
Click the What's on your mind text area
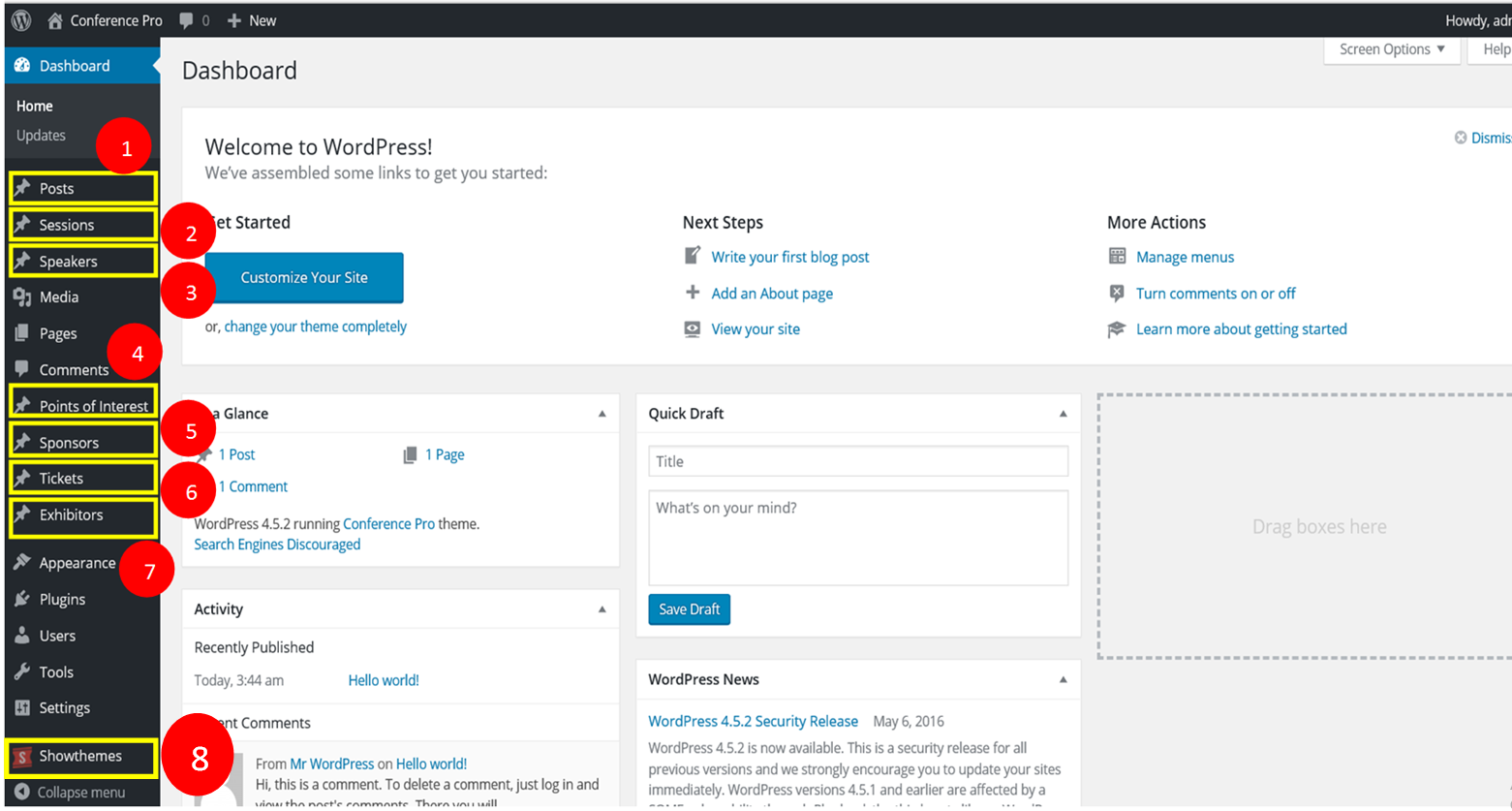pos(858,538)
